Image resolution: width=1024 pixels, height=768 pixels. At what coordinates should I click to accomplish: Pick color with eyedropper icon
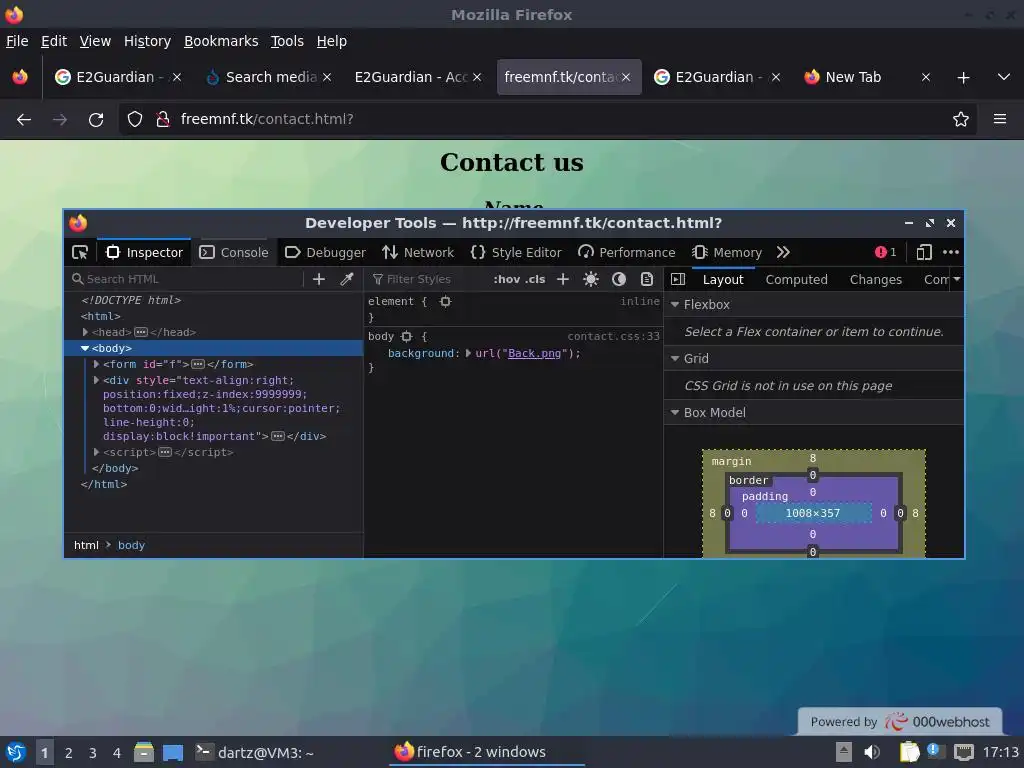click(x=347, y=279)
